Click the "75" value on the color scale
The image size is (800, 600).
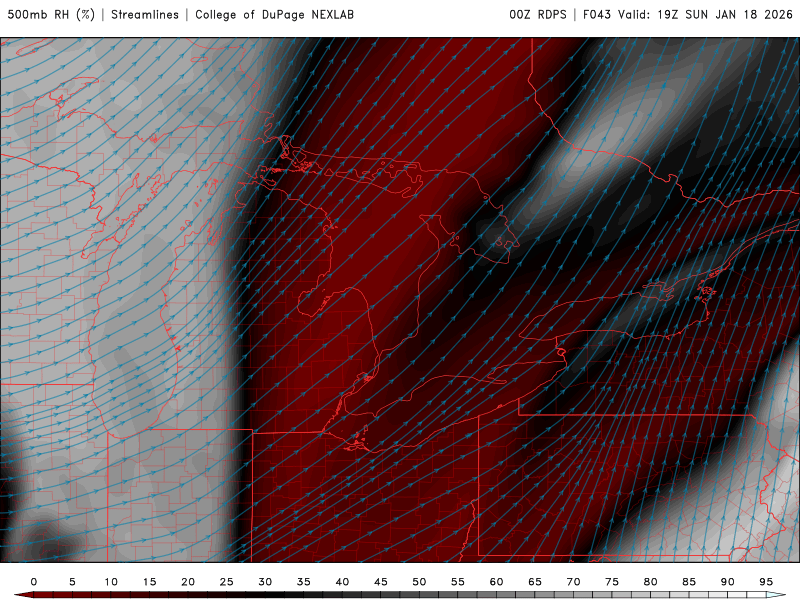pos(612,582)
